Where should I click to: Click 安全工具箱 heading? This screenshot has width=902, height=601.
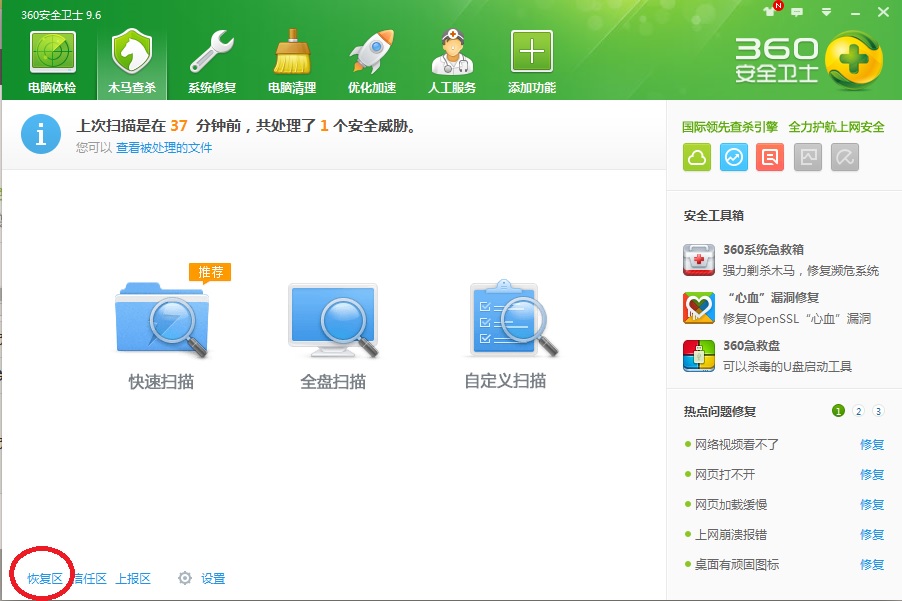point(713,216)
